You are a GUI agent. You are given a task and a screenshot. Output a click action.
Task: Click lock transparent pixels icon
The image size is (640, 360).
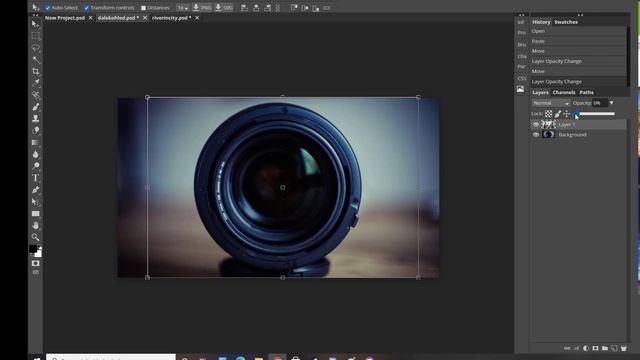pos(549,114)
